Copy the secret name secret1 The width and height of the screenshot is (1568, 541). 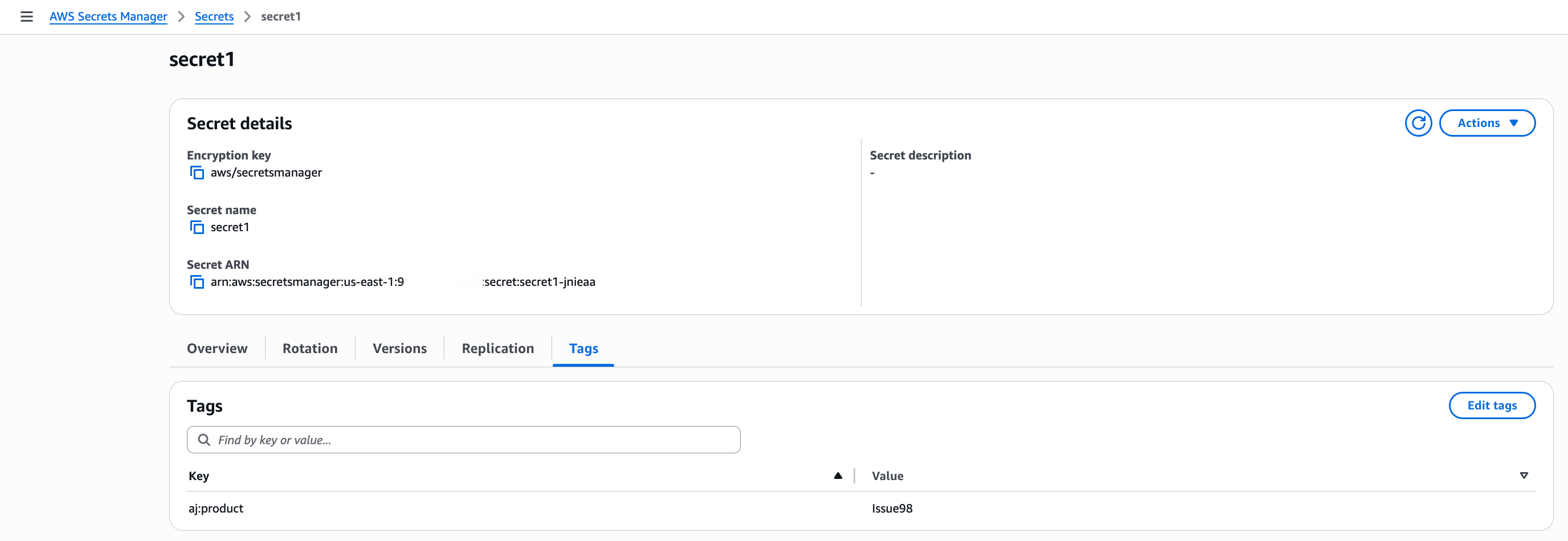(197, 228)
